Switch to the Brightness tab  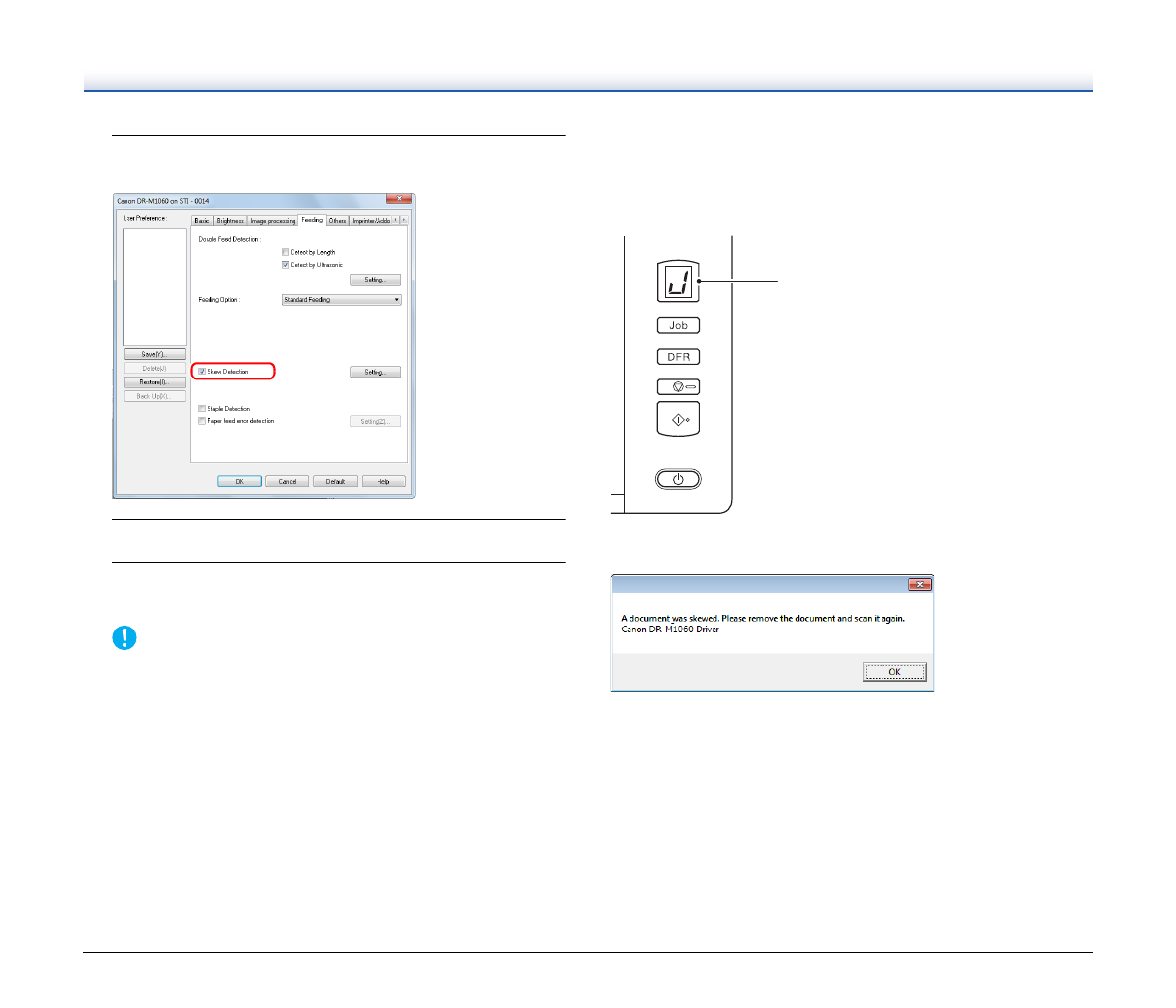(x=230, y=221)
